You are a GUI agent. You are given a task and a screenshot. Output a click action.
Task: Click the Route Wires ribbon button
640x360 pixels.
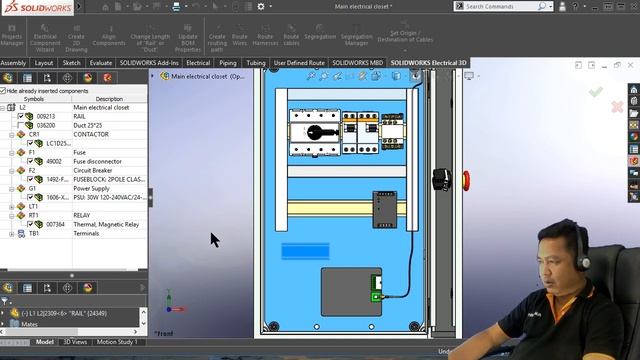[x=240, y=36]
